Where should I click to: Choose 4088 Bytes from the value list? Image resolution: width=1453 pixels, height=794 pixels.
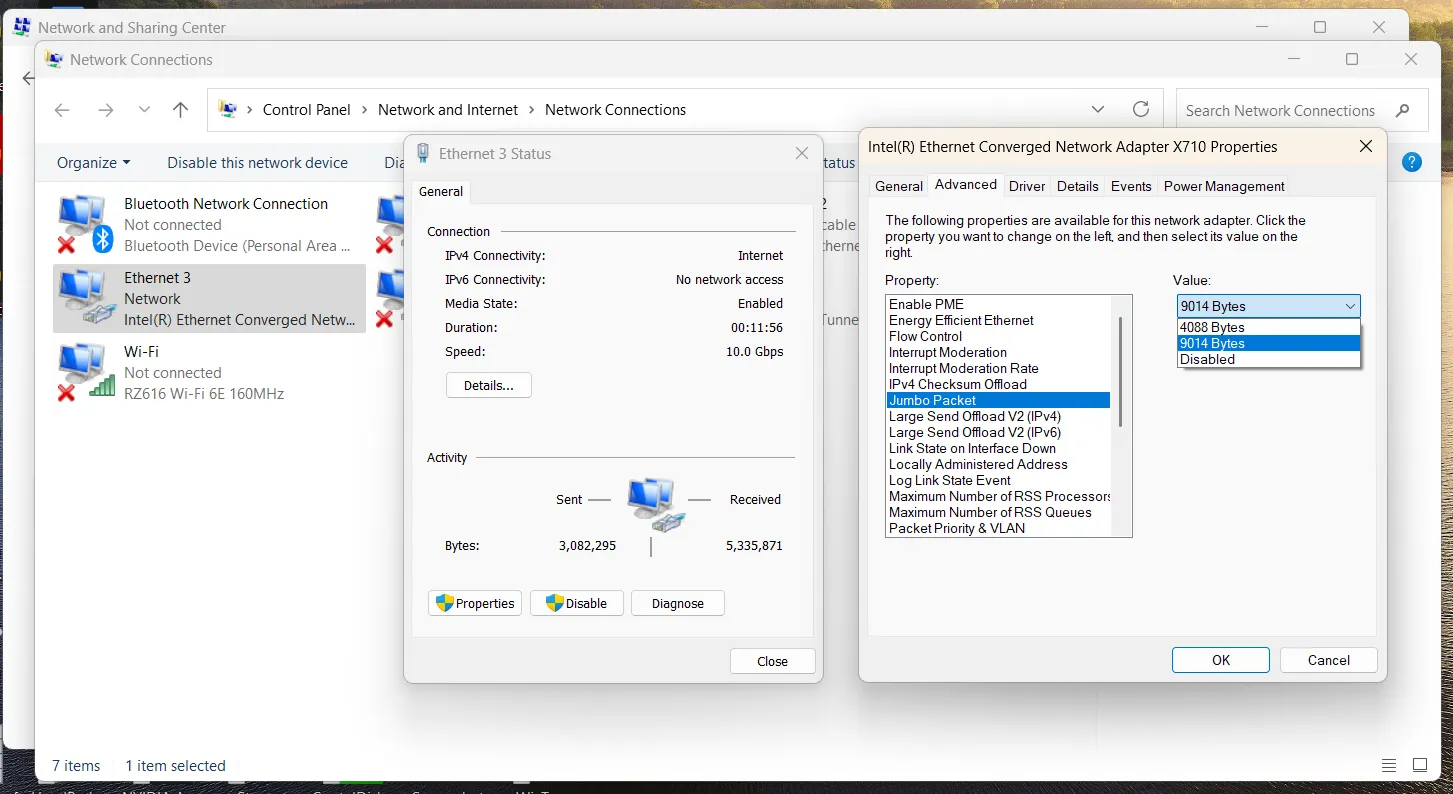tap(1269, 327)
